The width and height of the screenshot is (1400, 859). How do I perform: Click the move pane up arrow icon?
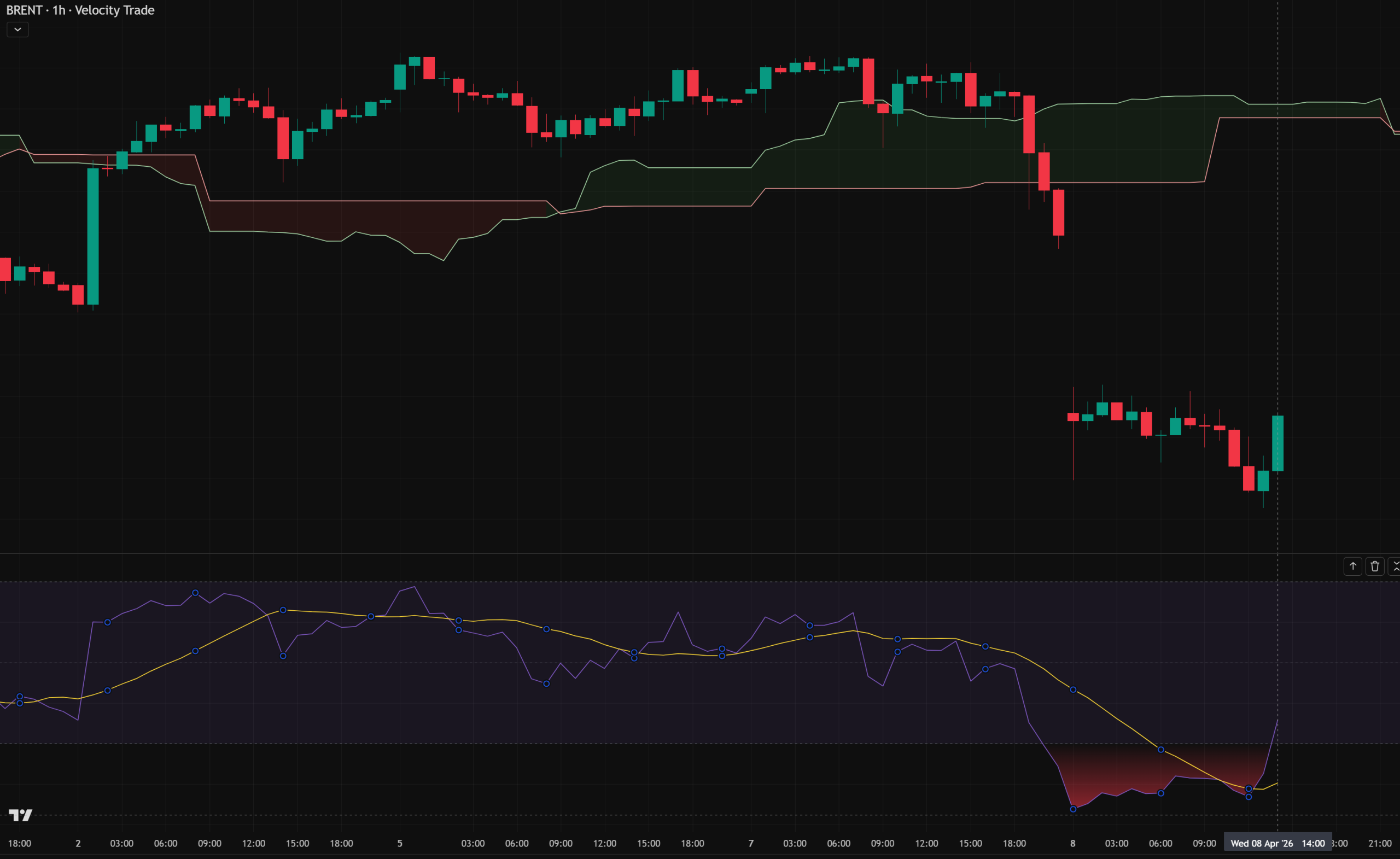click(1353, 566)
